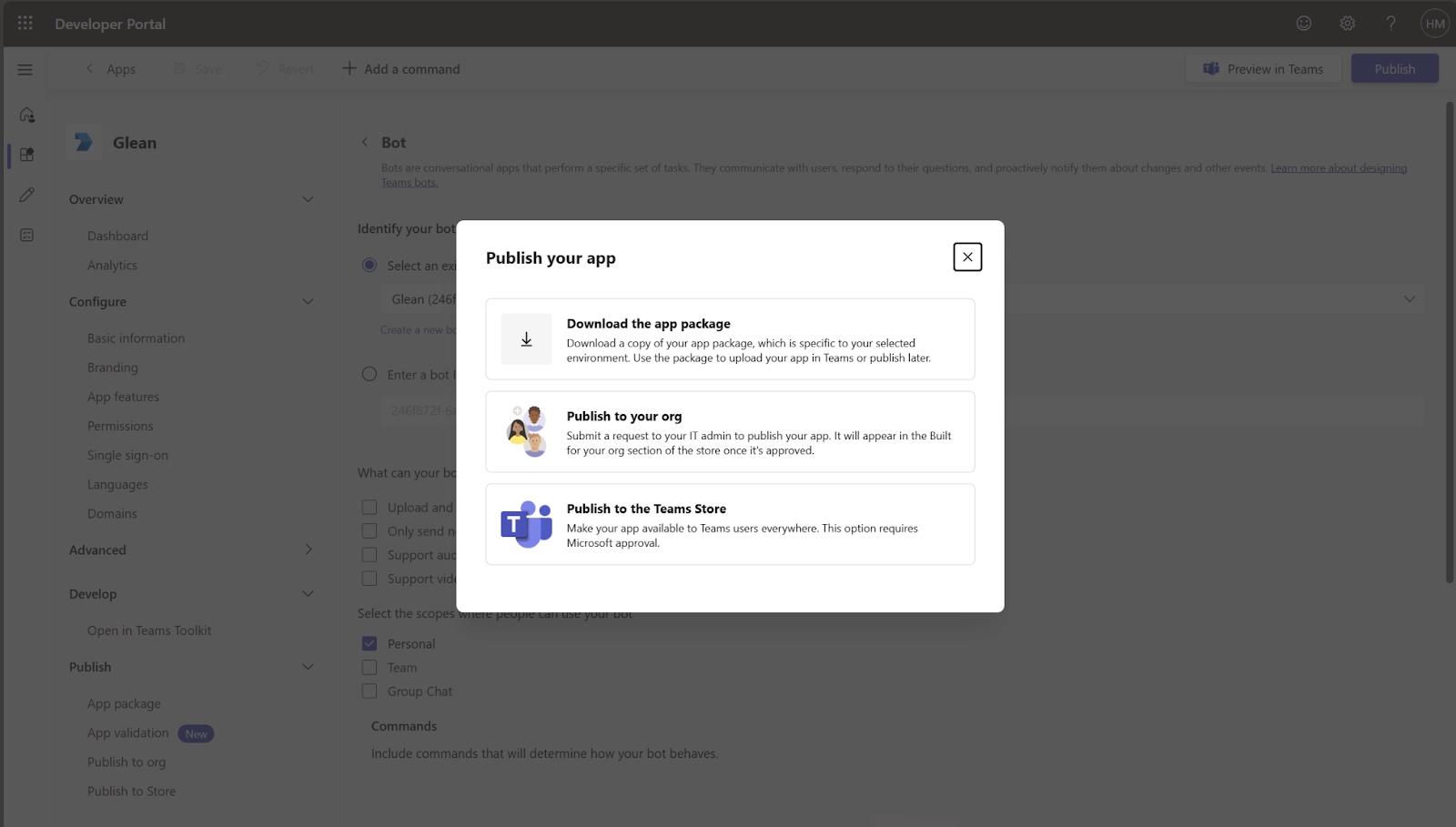This screenshot has height=827, width=1456.
Task: Click Preview in Teams button
Action: click(x=1263, y=69)
